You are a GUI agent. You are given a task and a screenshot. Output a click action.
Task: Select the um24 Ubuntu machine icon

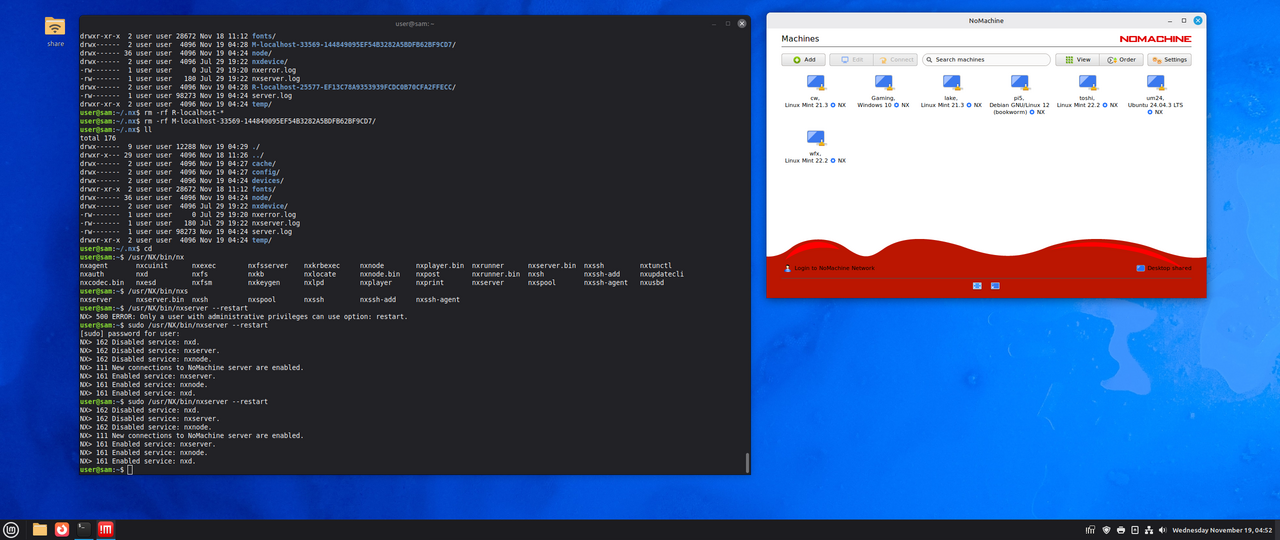[1155, 83]
